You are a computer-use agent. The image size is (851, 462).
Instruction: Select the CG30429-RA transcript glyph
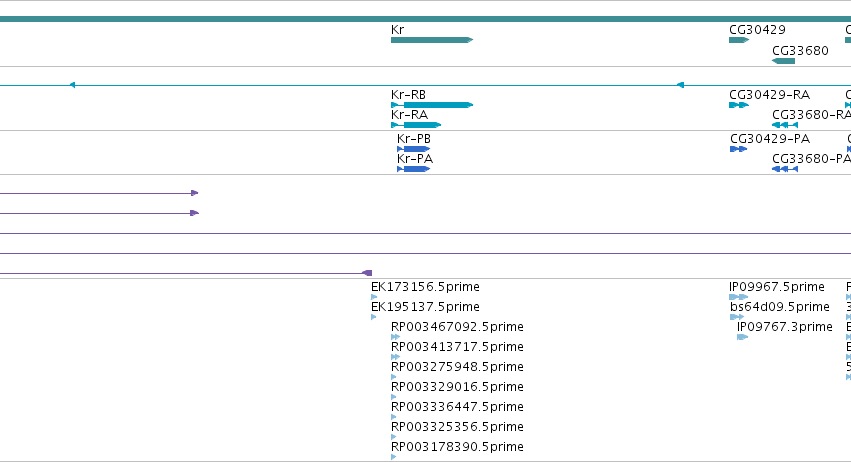tap(739, 105)
